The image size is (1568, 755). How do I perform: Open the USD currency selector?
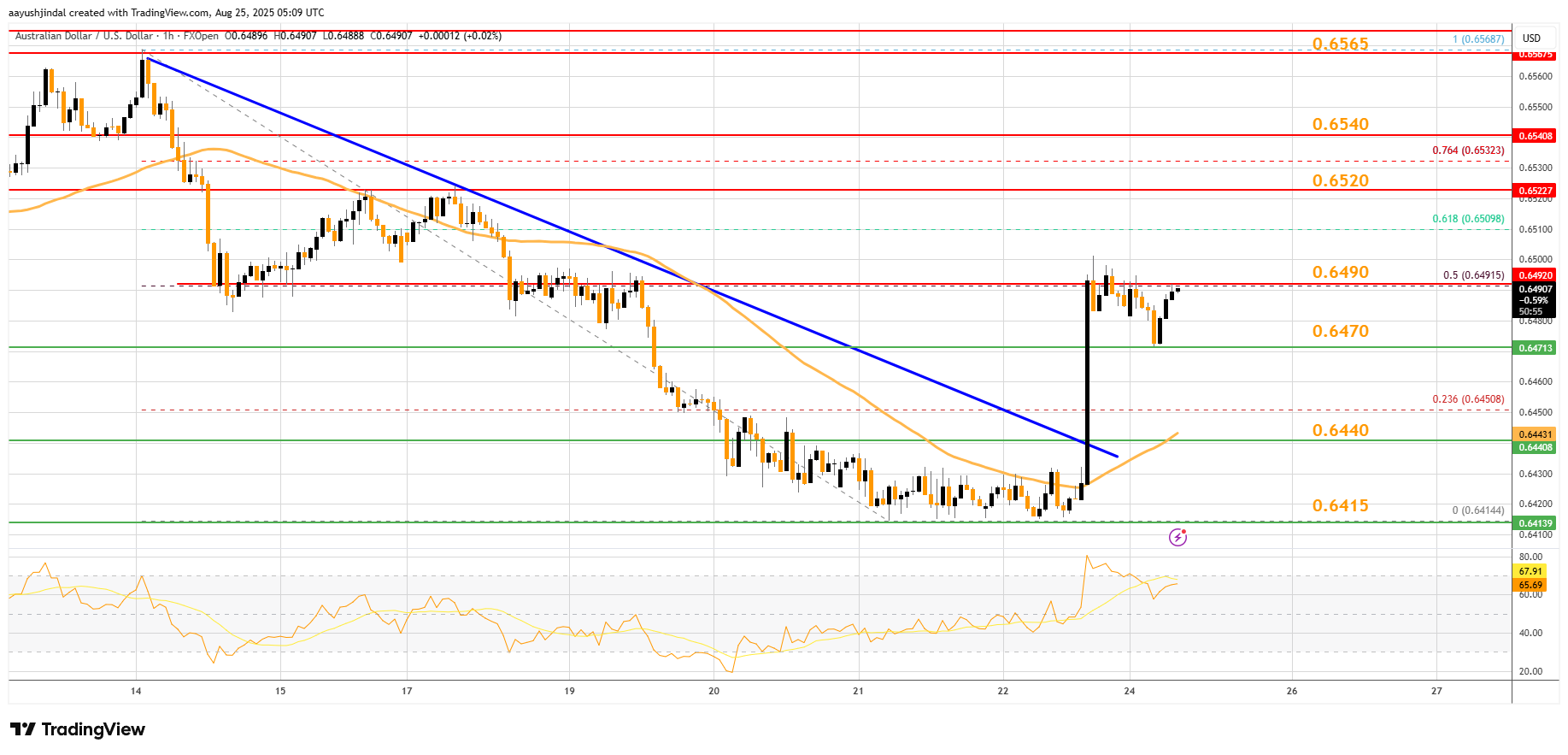(x=1531, y=38)
